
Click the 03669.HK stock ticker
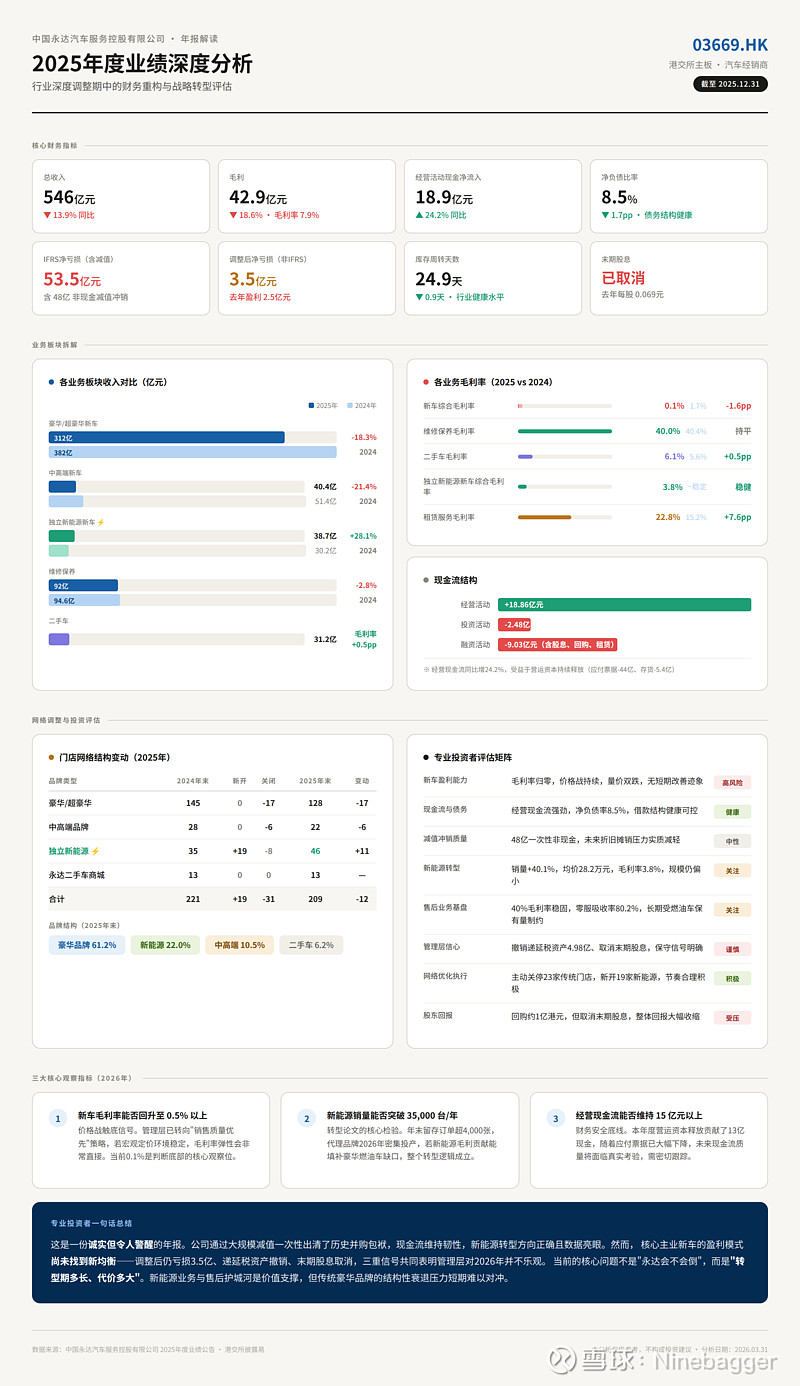pyautogui.click(x=730, y=45)
